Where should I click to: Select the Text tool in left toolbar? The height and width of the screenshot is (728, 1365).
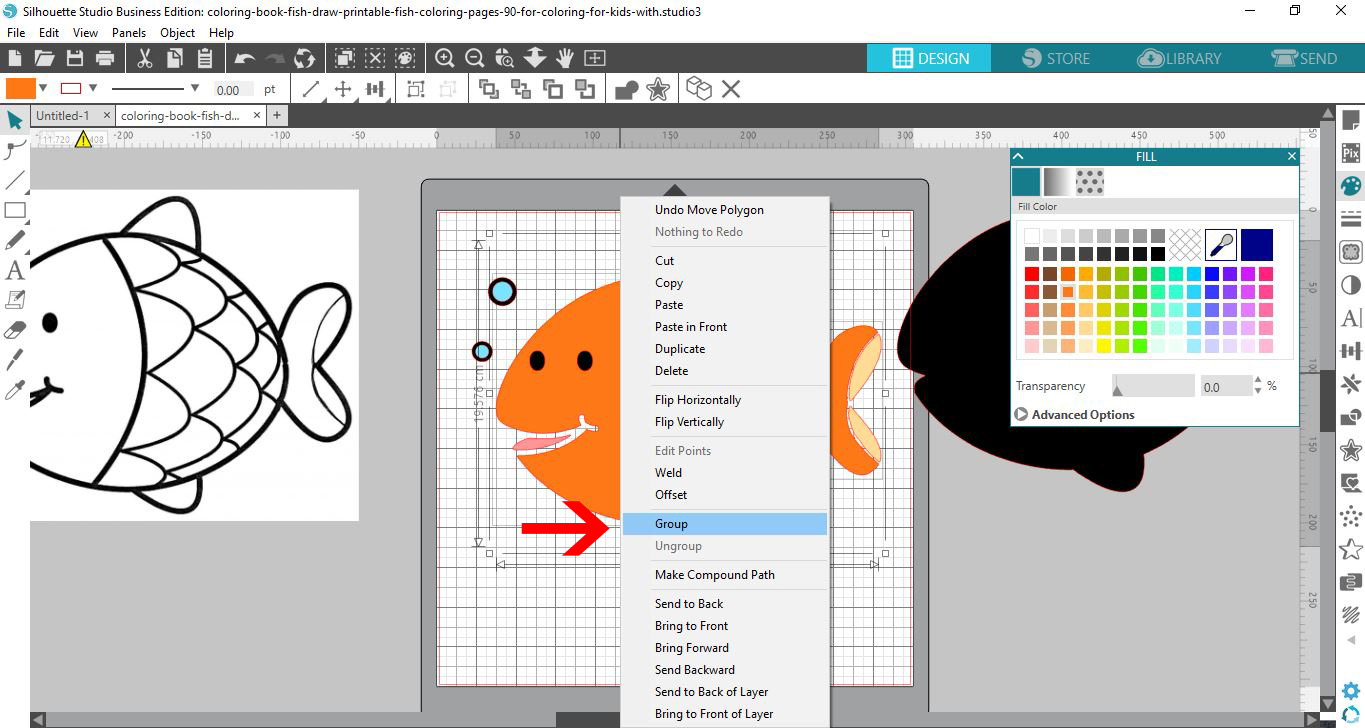click(14, 271)
